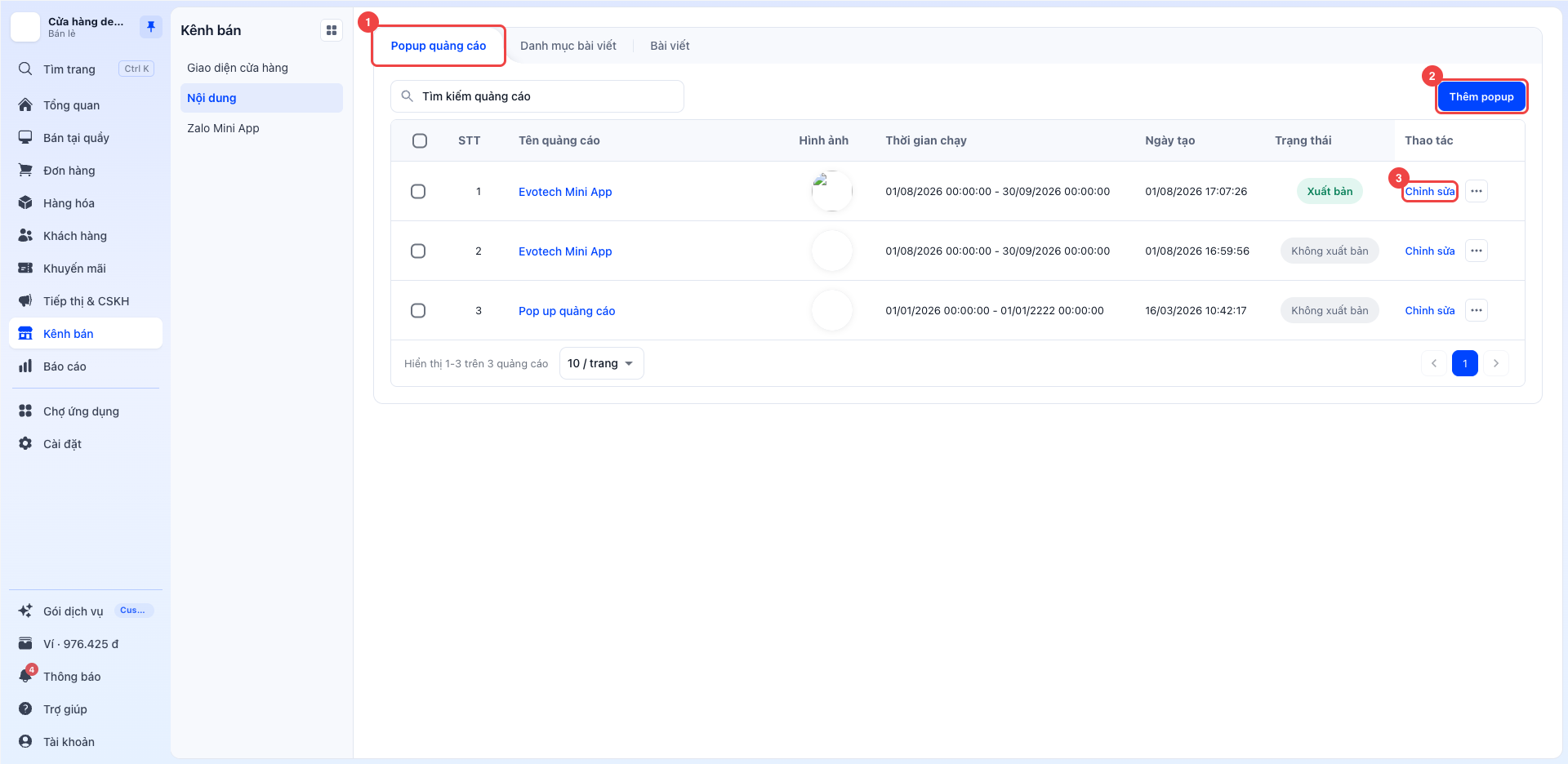Switch to Bài viết tab
The image size is (1568, 764).
(670, 46)
